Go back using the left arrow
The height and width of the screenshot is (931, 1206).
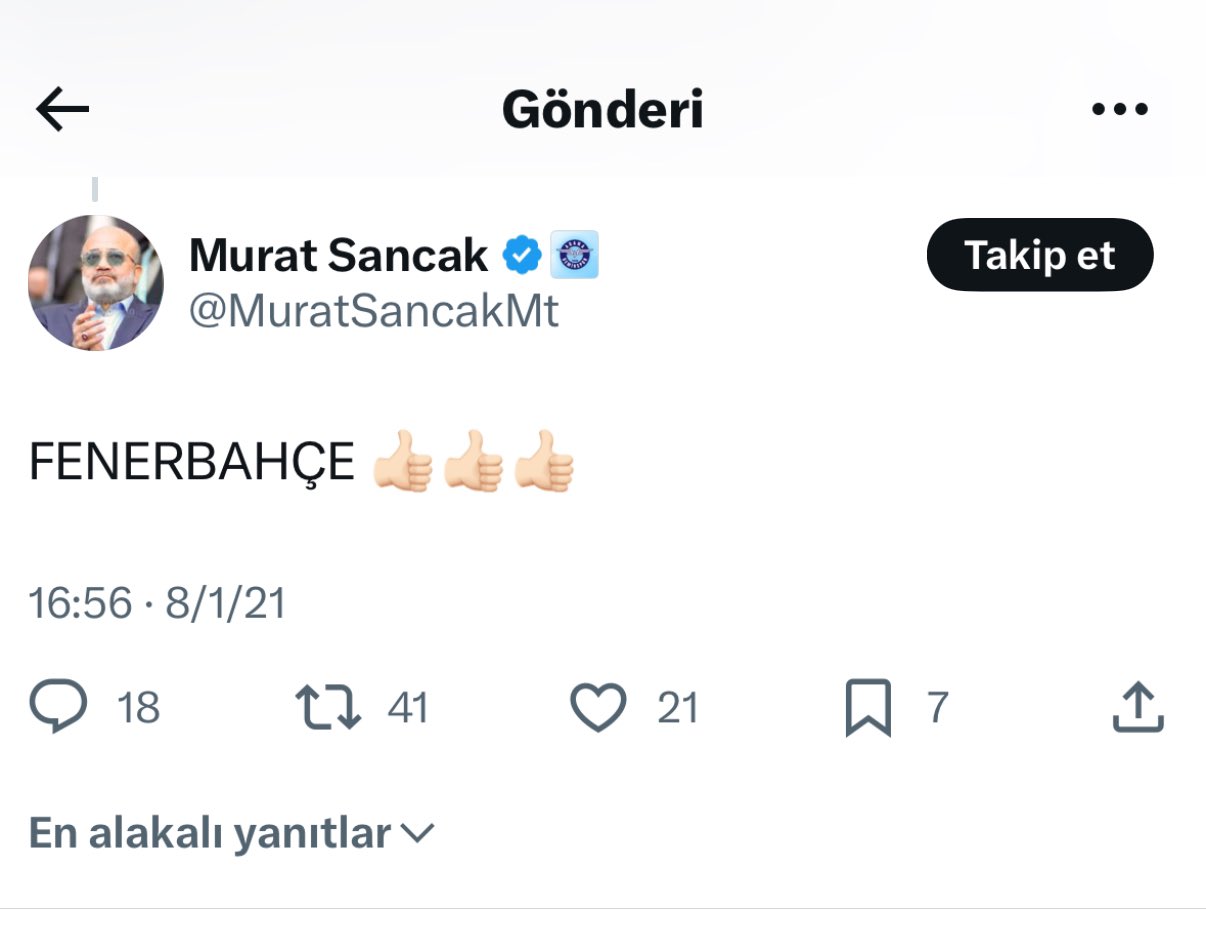click(62, 110)
